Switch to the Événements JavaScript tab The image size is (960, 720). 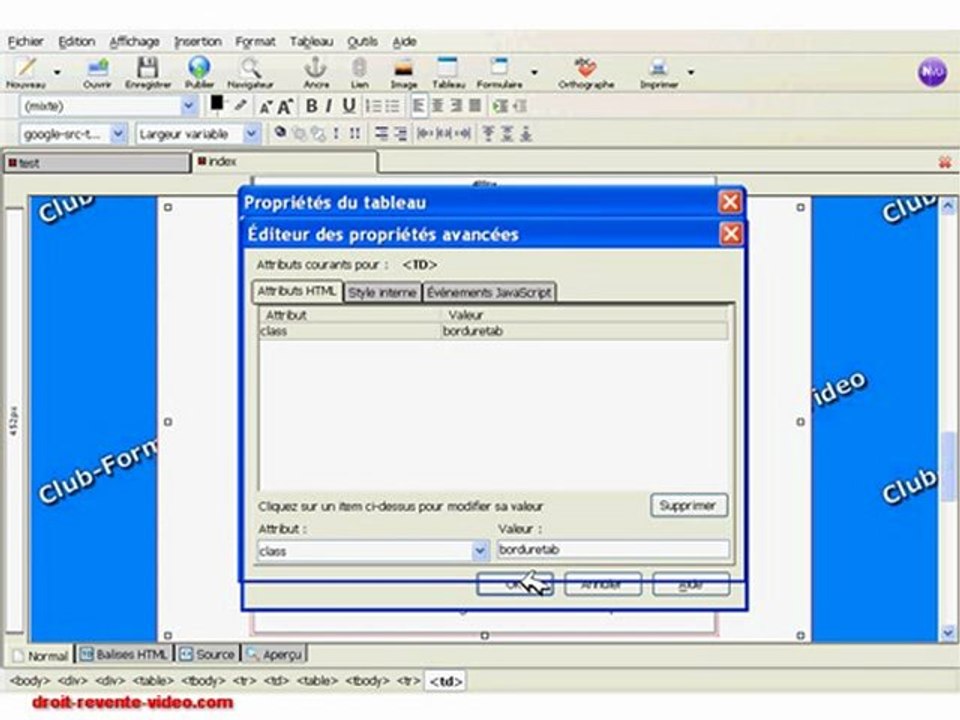click(x=489, y=293)
